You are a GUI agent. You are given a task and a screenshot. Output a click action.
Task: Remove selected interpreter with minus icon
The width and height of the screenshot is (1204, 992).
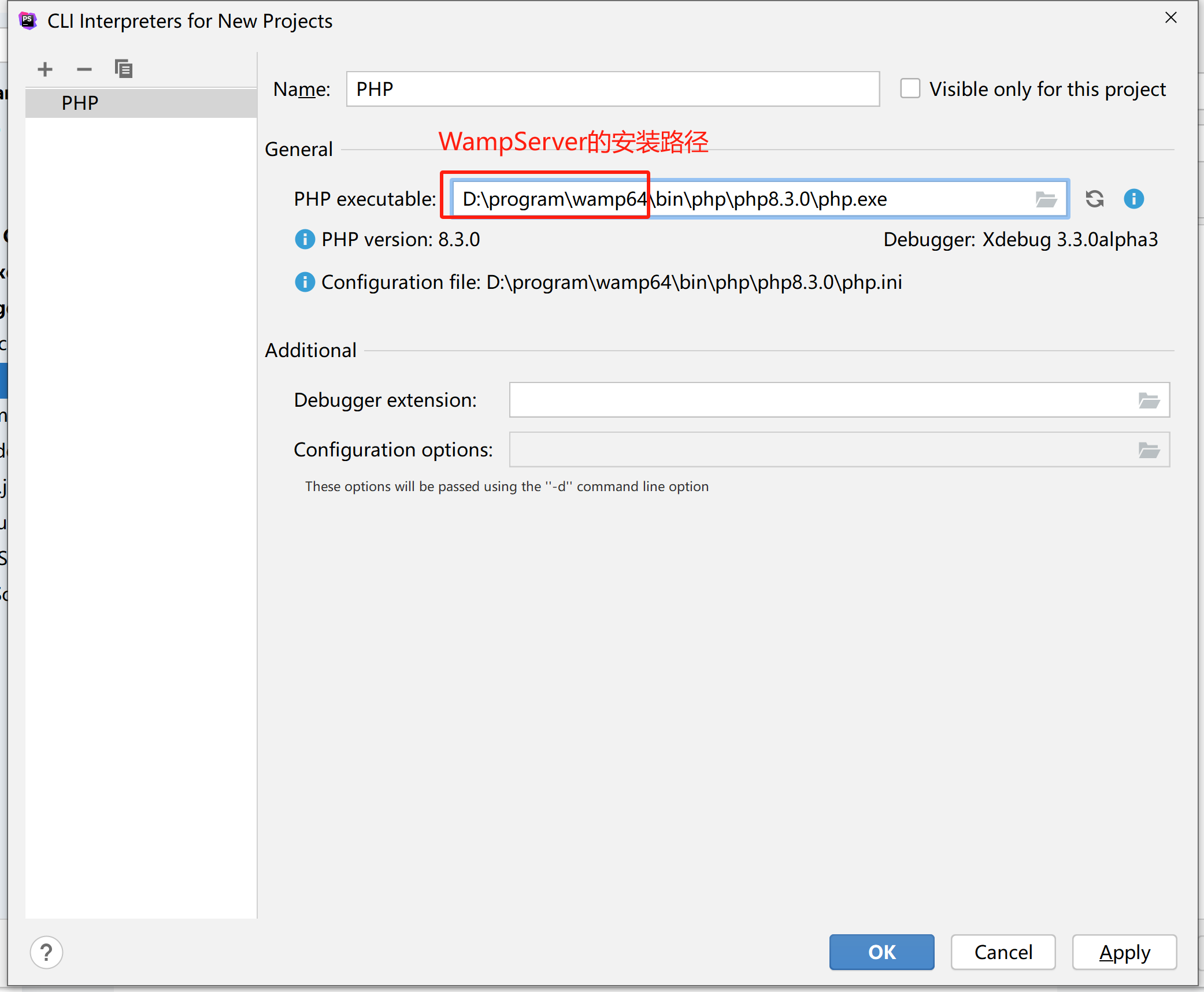click(x=84, y=69)
